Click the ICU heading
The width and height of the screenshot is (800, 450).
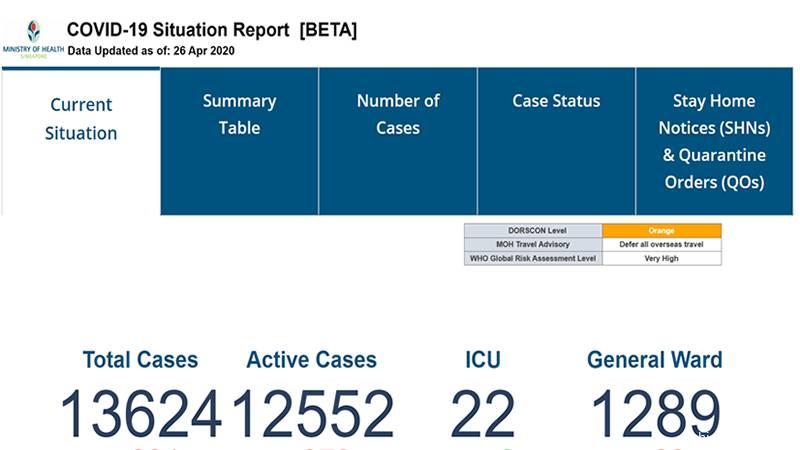point(483,360)
